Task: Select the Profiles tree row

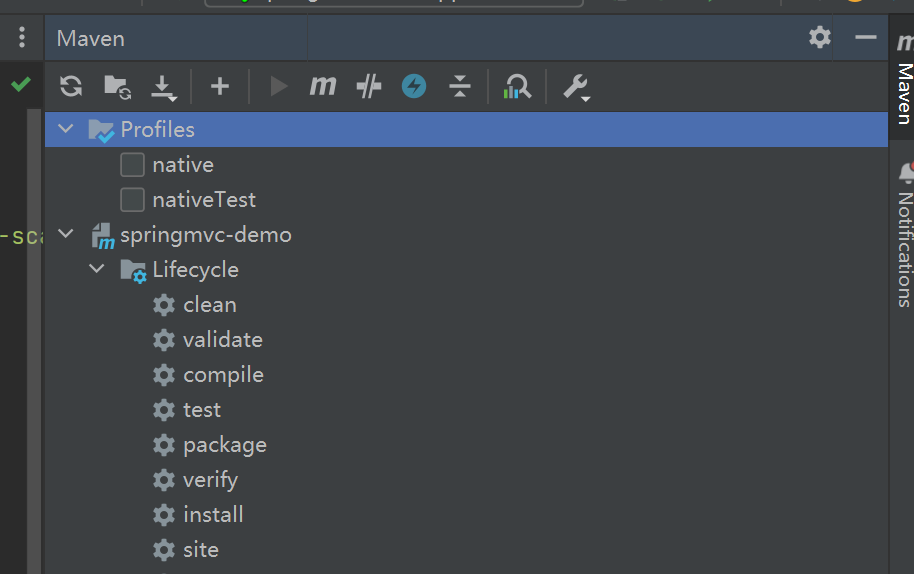Action: (x=466, y=129)
